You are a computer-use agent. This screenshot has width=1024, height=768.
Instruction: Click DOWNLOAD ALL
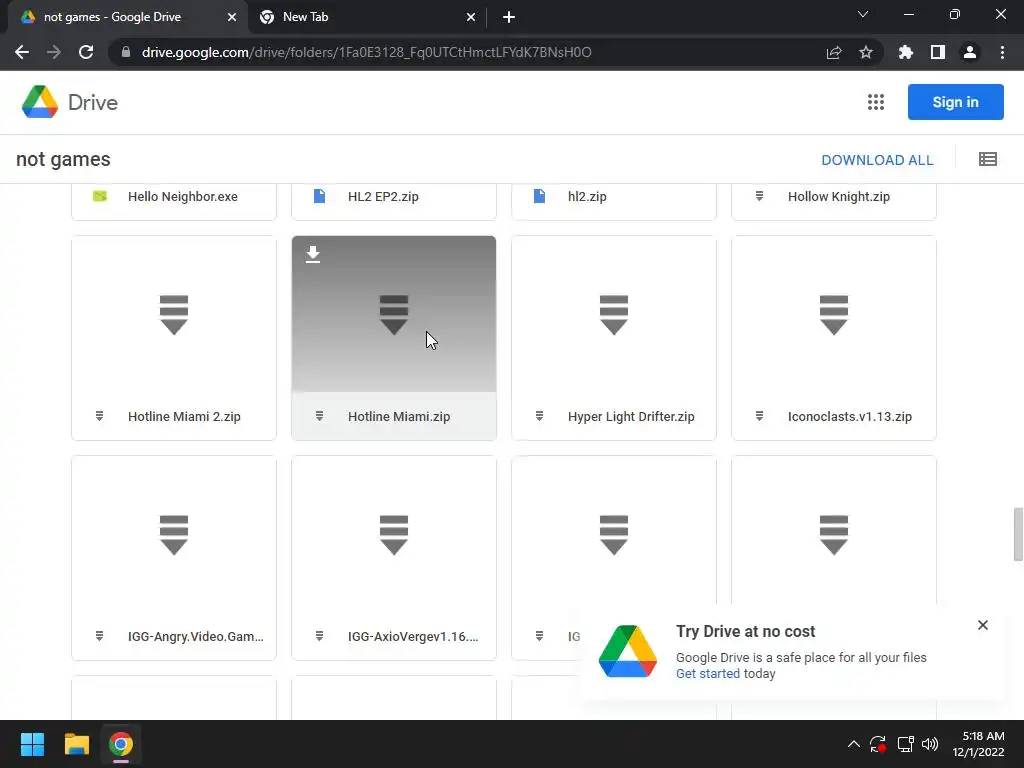(877, 160)
